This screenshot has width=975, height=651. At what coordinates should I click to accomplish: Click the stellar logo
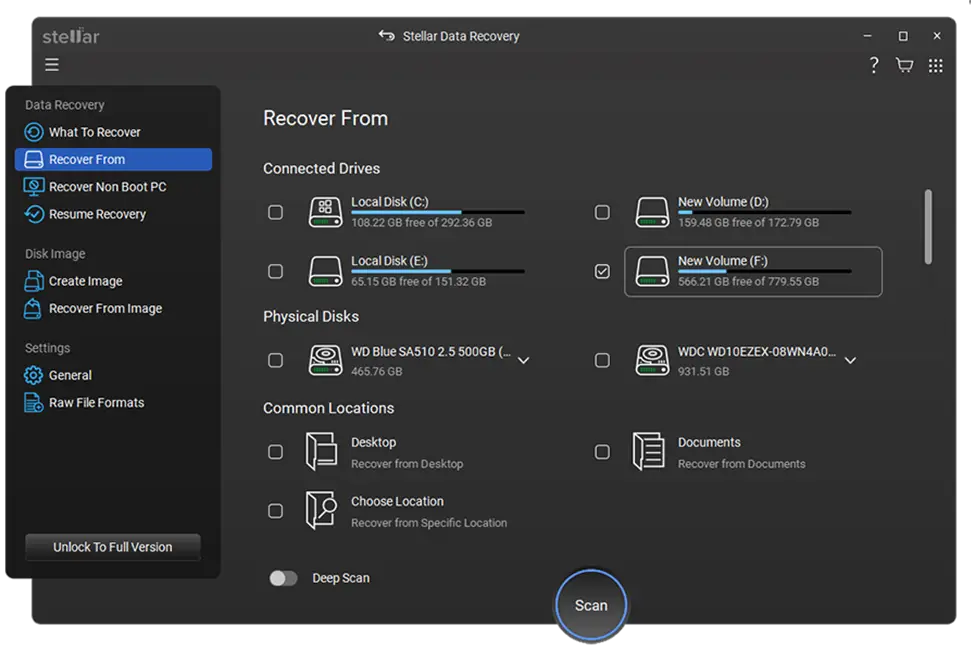[71, 36]
